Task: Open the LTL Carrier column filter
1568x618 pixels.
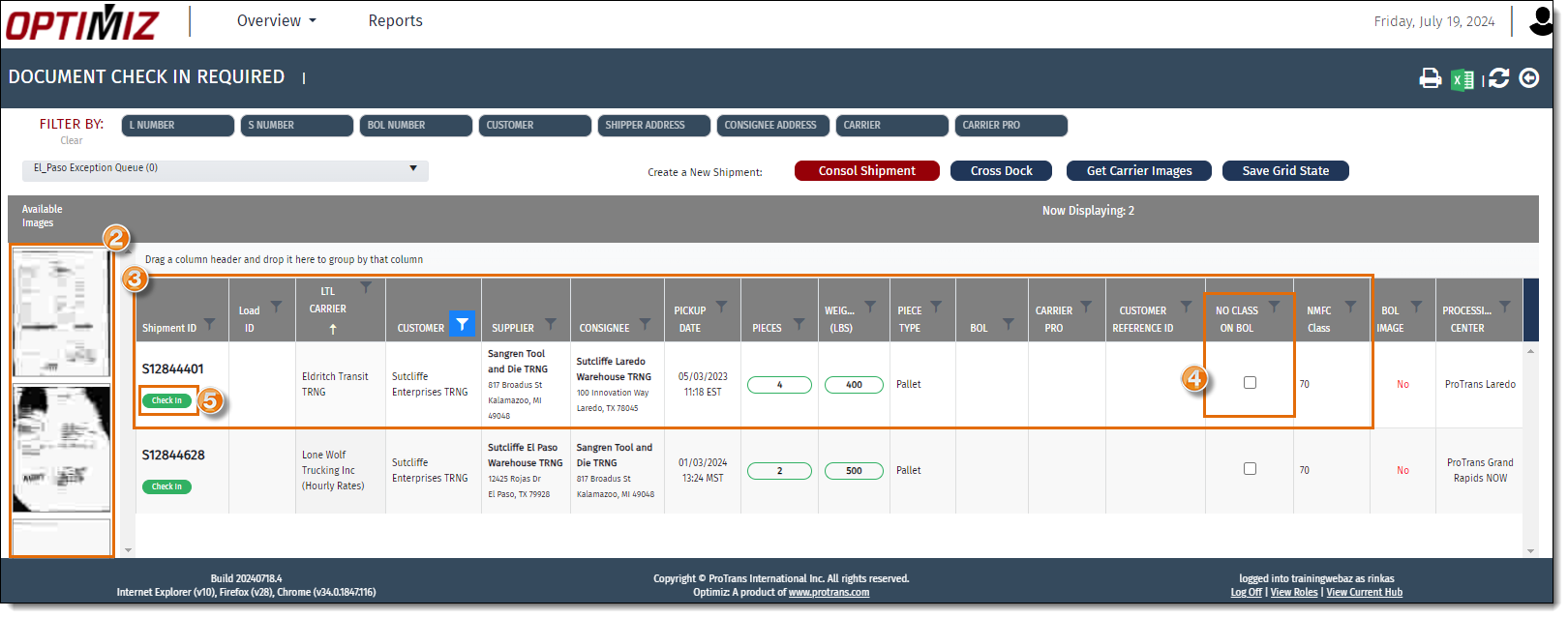Action: 366,287
